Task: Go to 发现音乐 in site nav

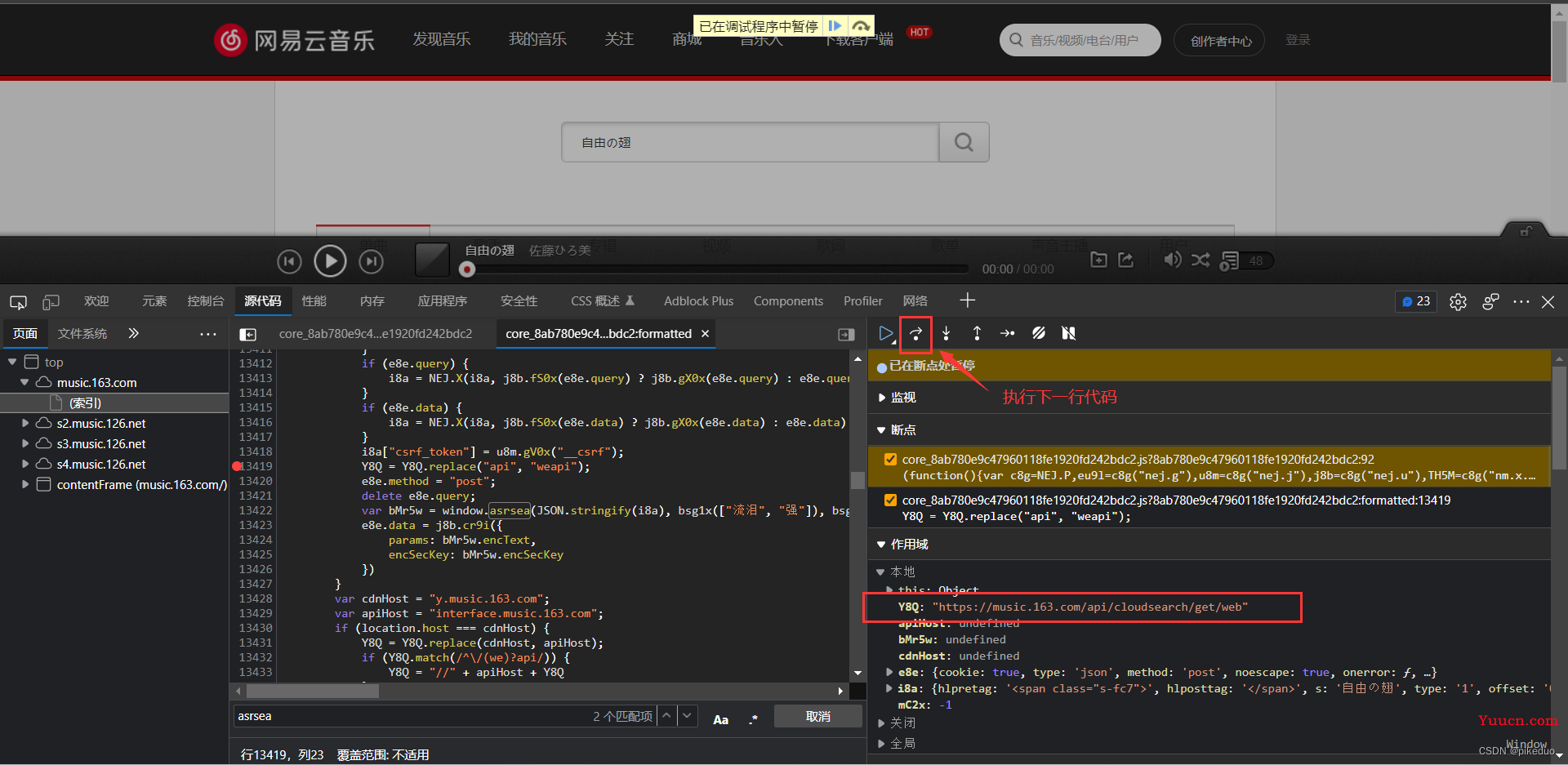Action: click(x=441, y=38)
